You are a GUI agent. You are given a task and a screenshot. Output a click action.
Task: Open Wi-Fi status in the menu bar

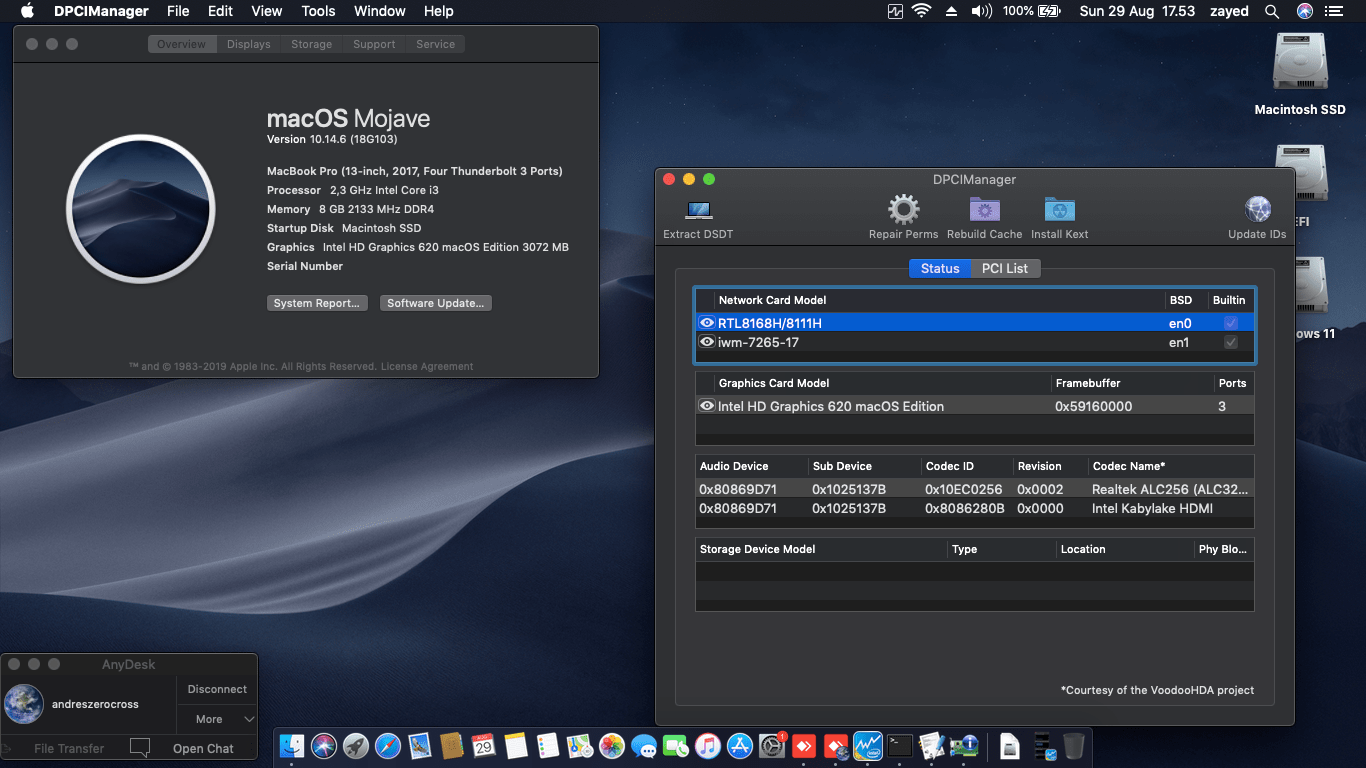[x=921, y=11]
